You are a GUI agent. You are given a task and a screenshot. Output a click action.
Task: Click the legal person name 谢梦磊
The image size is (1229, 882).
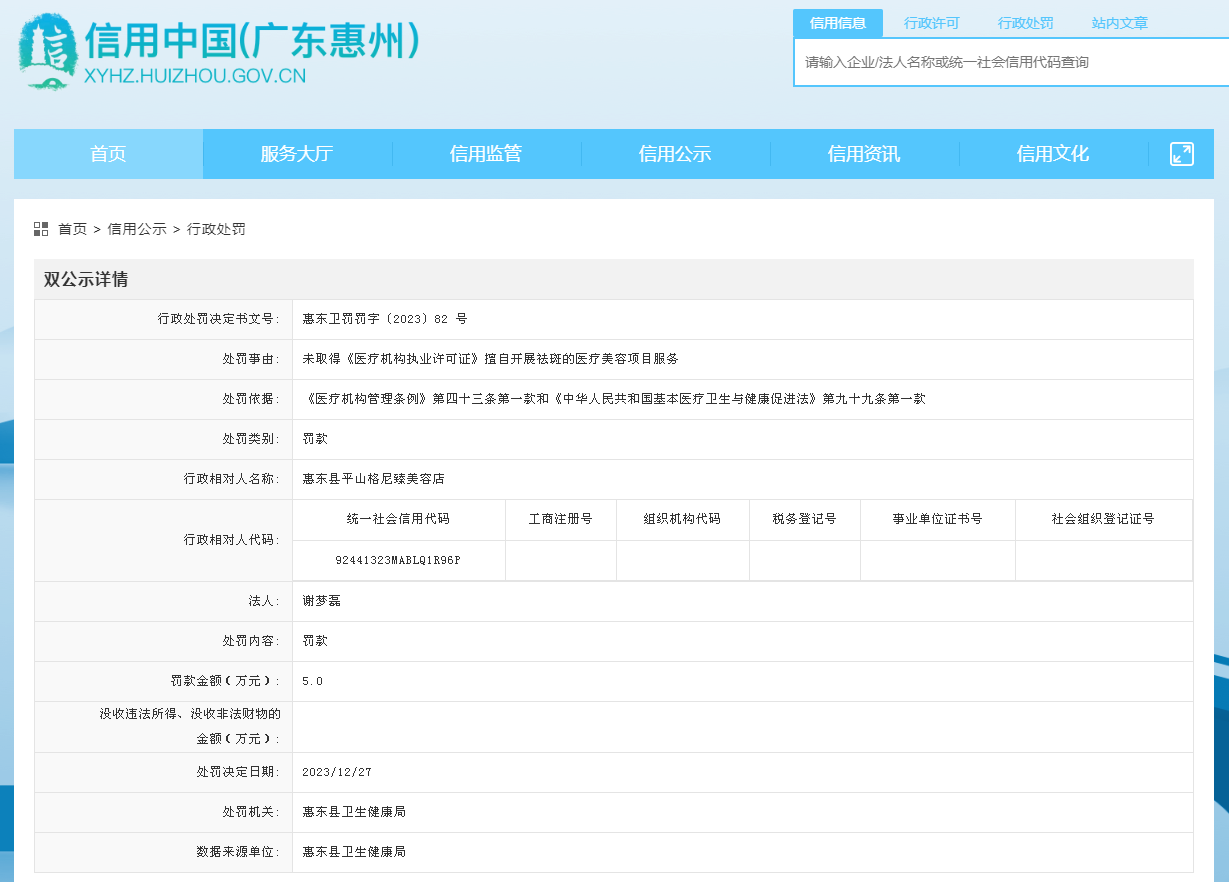coord(322,601)
